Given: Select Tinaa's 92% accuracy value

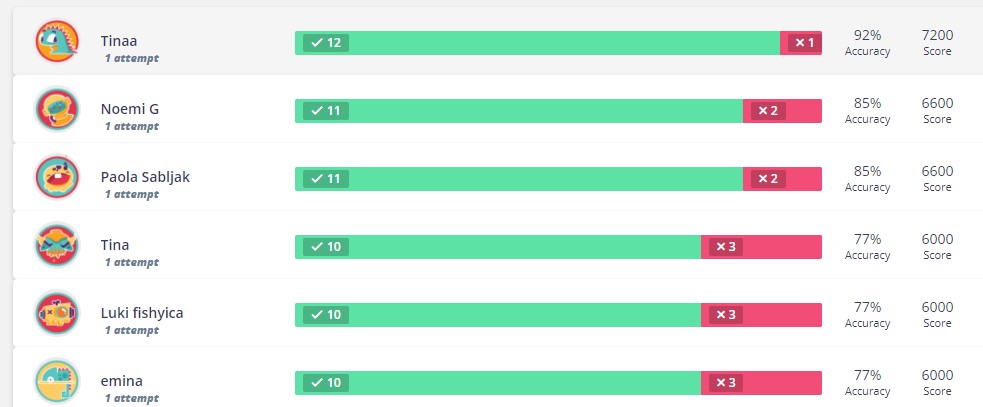Looking at the screenshot, I should pyautogui.click(x=867, y=35).
